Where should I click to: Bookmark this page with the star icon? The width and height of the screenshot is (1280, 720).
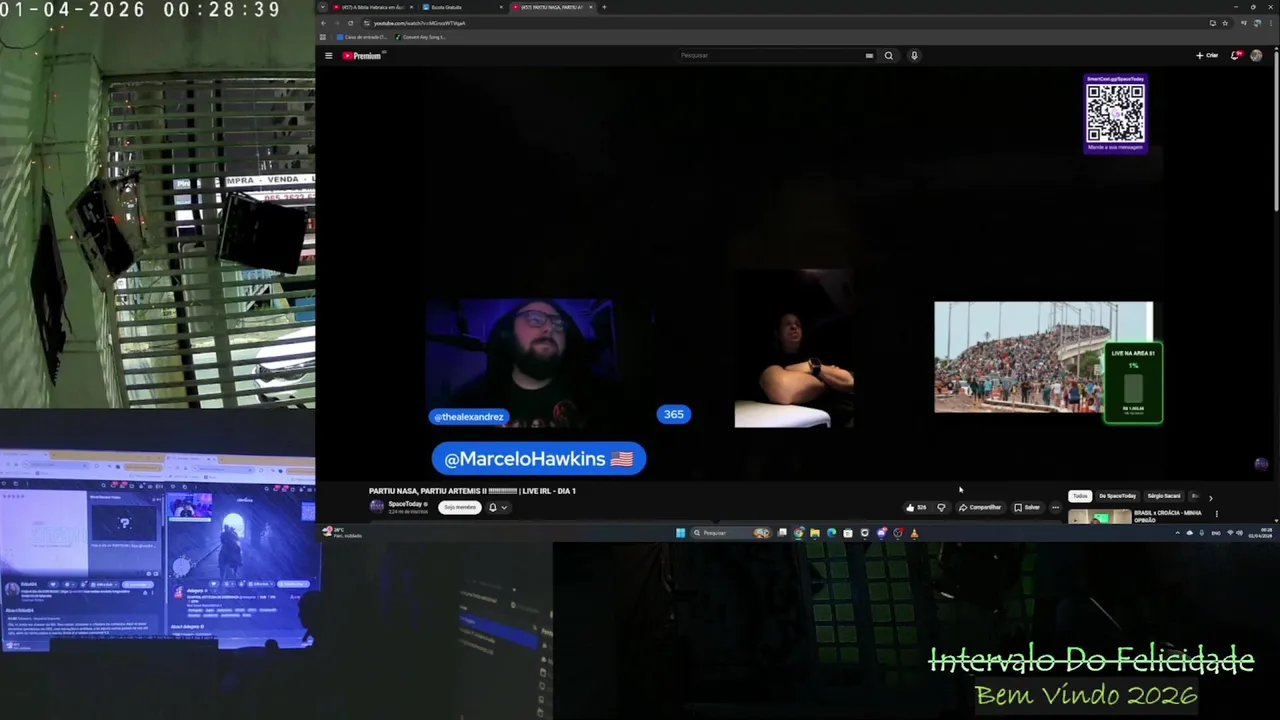[x=1225, y=23]
